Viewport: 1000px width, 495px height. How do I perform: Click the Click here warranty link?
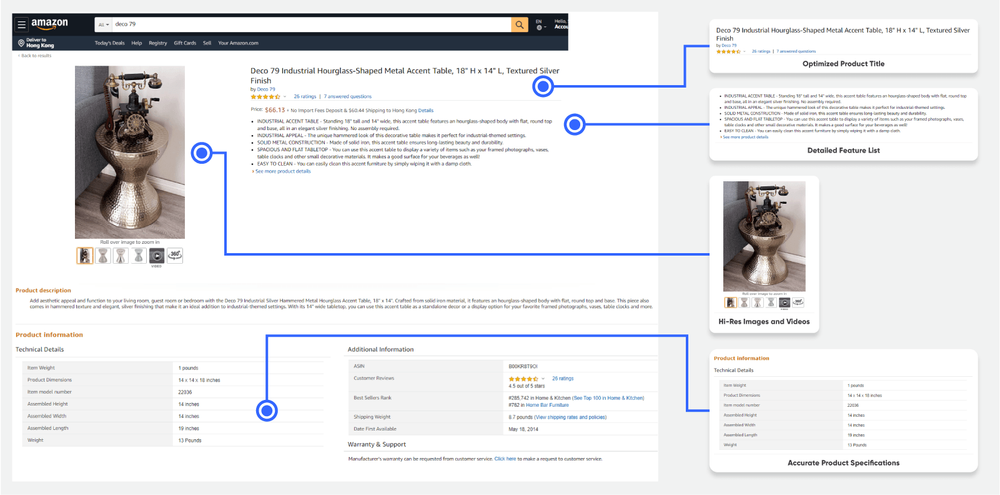point(505,459)
